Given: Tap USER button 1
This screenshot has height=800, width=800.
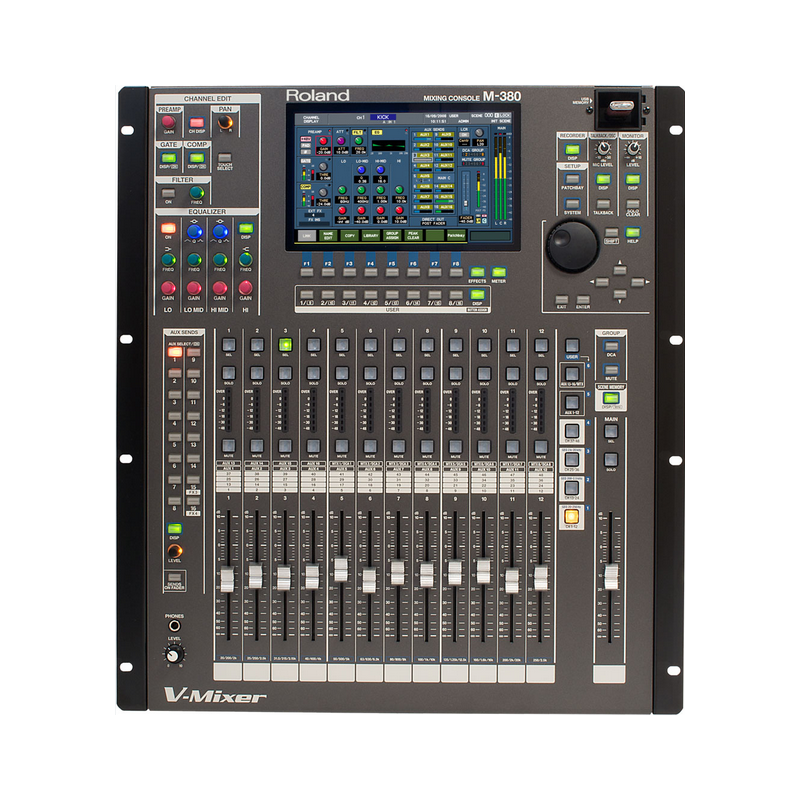Looking at the screenshot, I should pos(307,294).
